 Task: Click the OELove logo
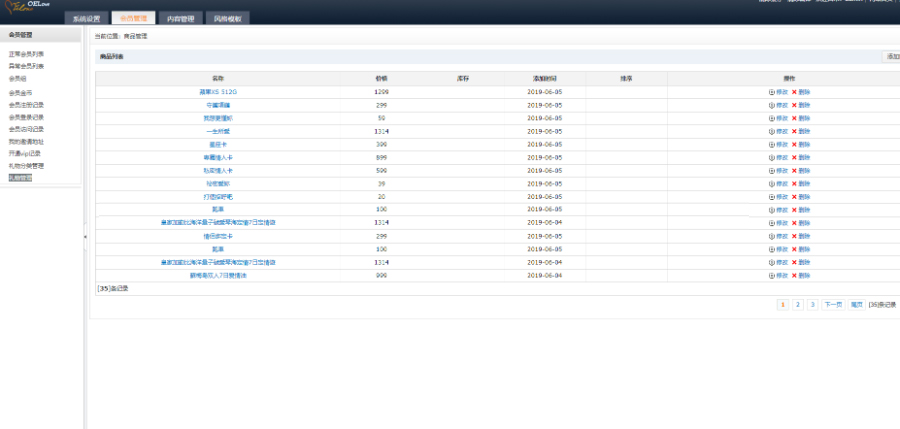30,10
